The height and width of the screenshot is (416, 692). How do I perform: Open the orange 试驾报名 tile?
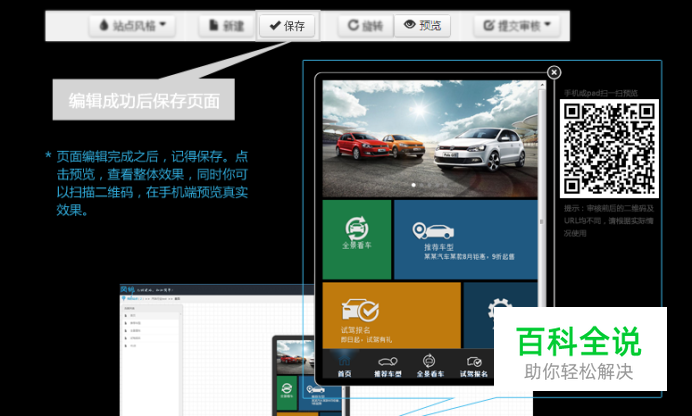click(x=392, y=315)
